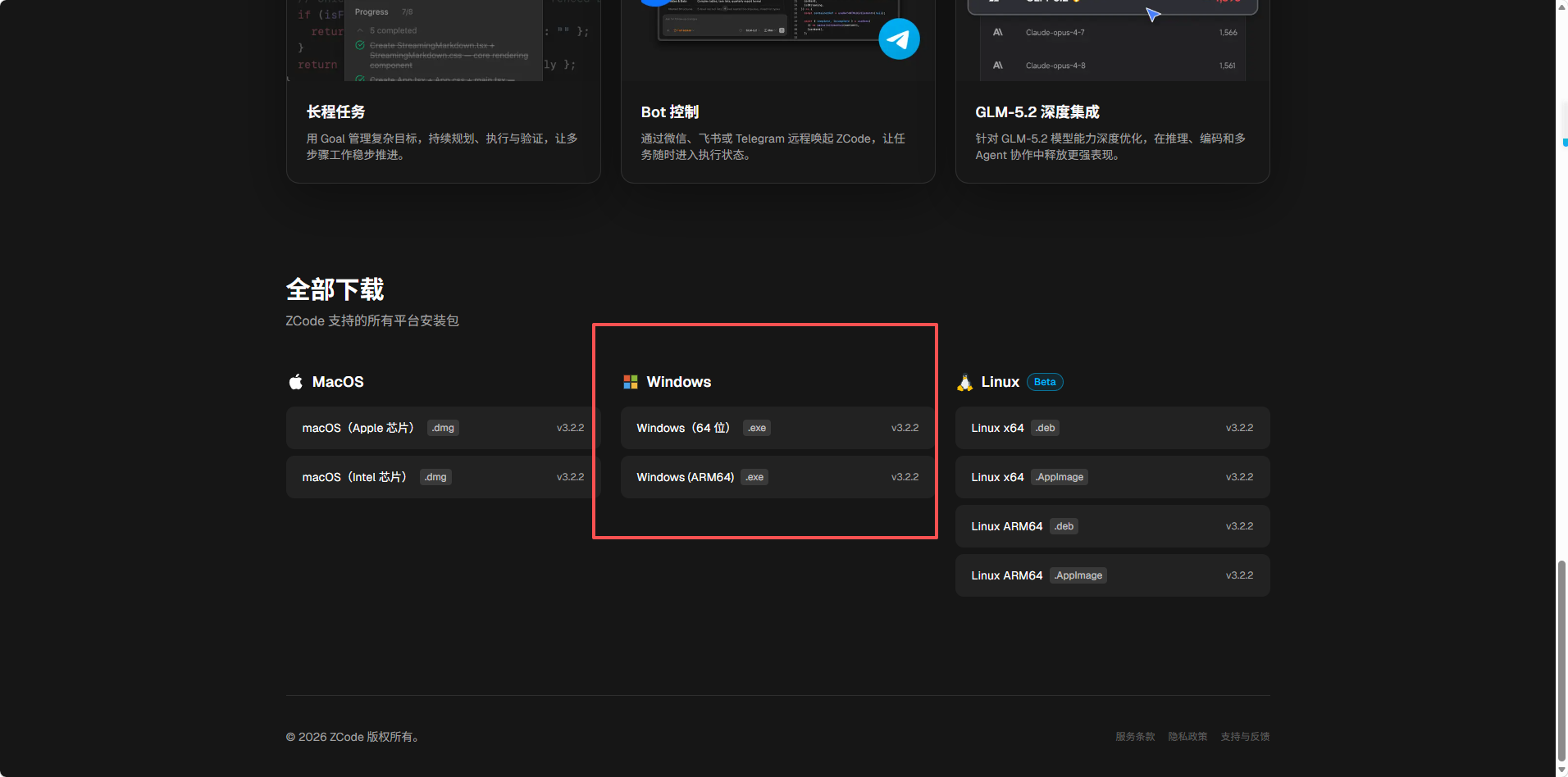1568x777 pixels.
Task: Click the Beta badge next to Linux
Action: pyautogui.click(x=1045, y=382)
